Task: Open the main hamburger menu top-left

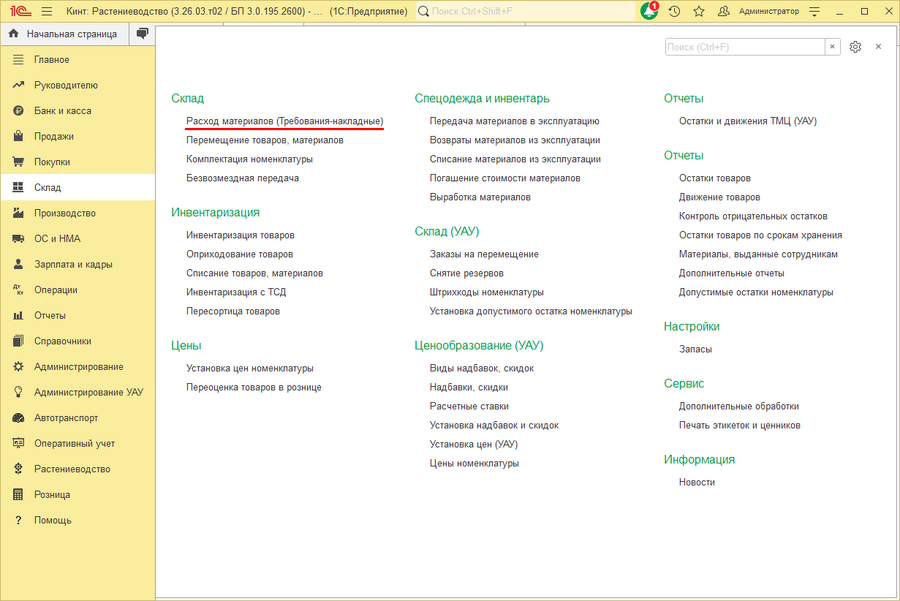Action: [46, 11]
